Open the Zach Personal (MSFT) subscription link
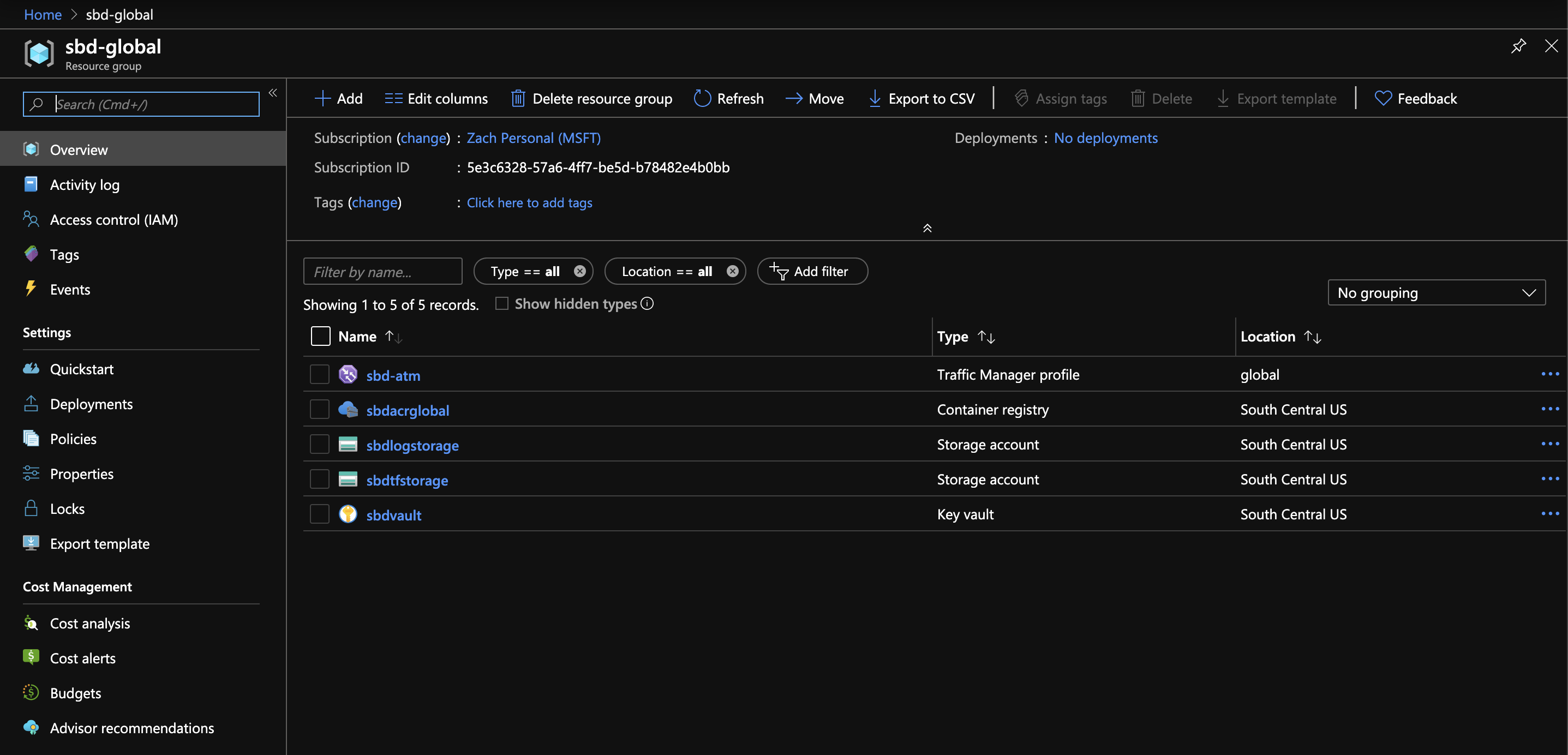 click(533, 137)
